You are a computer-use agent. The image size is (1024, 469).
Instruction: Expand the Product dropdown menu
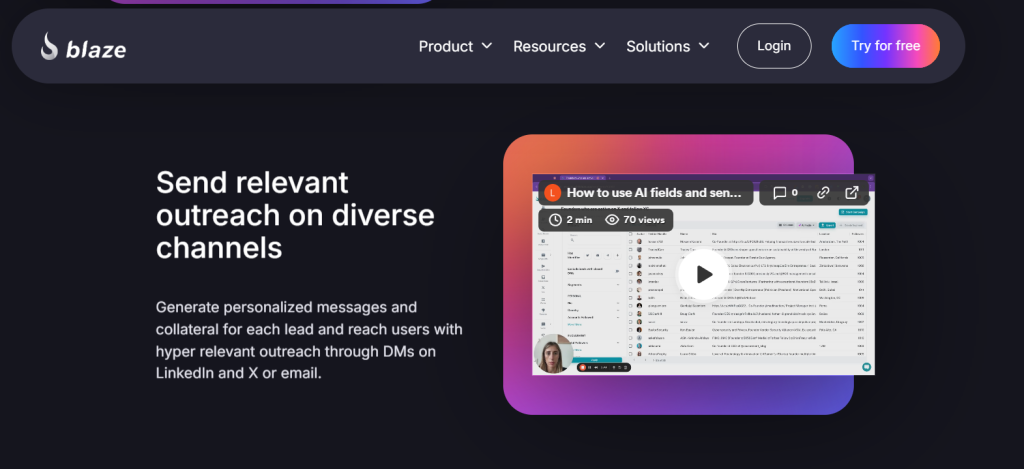tap(446, 46)
